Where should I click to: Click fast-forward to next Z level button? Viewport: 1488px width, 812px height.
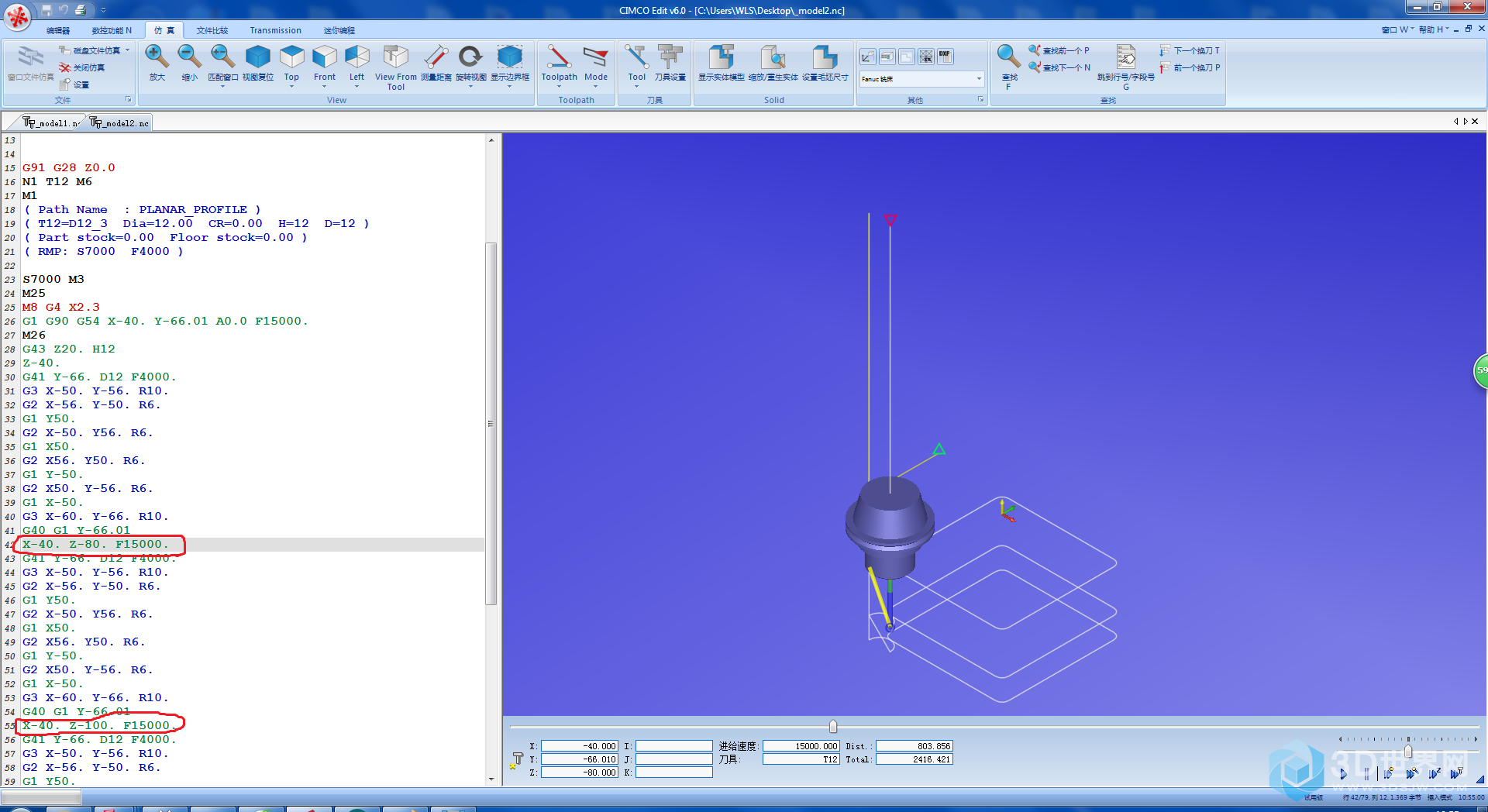click(x=1435, y=773)
